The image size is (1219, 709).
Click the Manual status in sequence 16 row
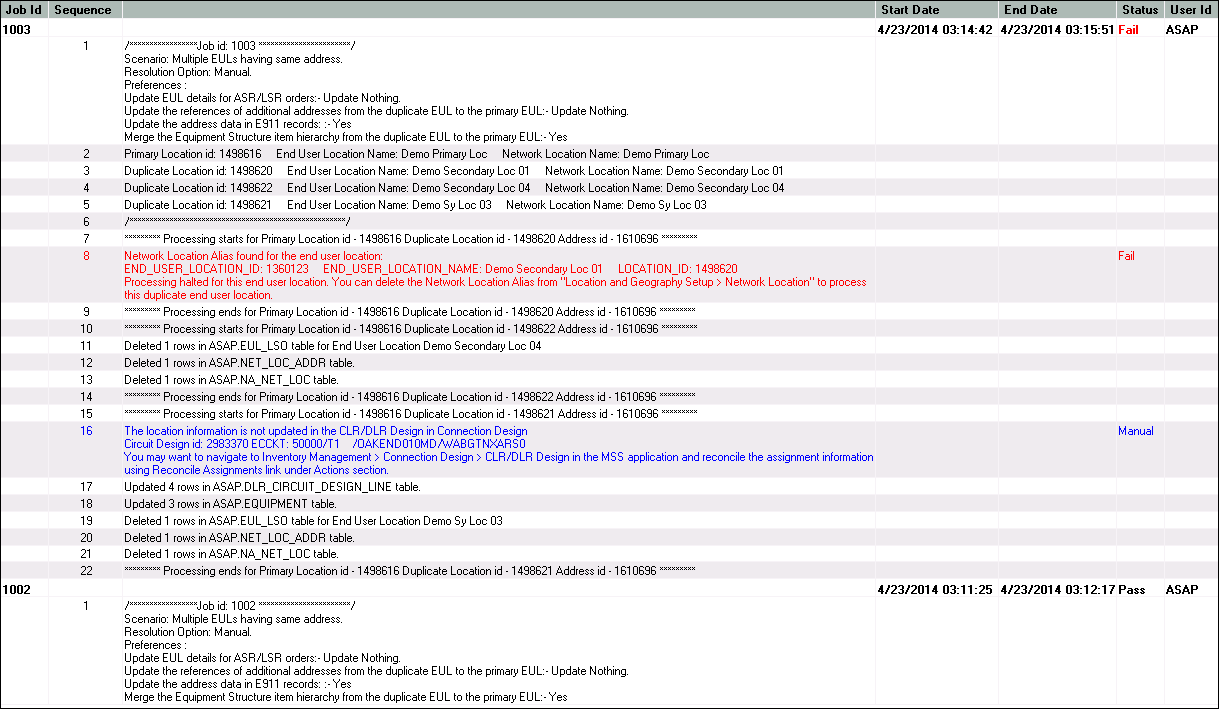coord(1135,431)
